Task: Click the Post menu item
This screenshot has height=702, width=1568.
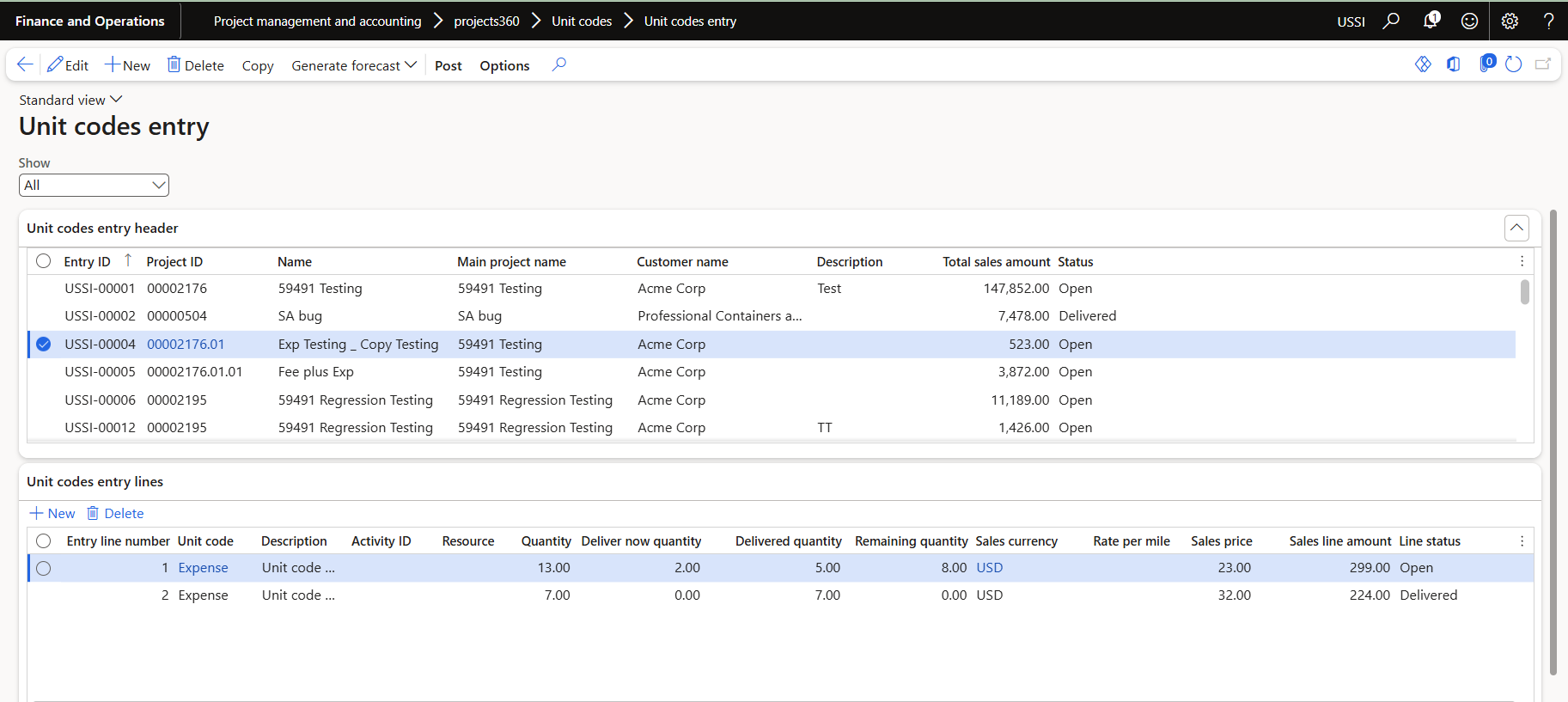Action: pos(448,65)
